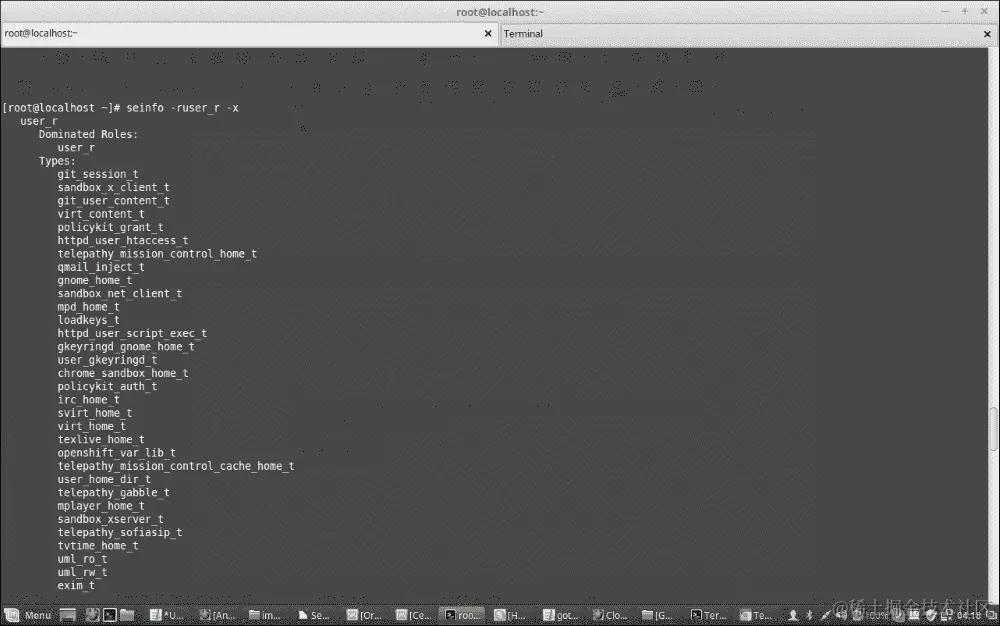Click the 'policykit_auth_t' line

[x=107, y=386]
